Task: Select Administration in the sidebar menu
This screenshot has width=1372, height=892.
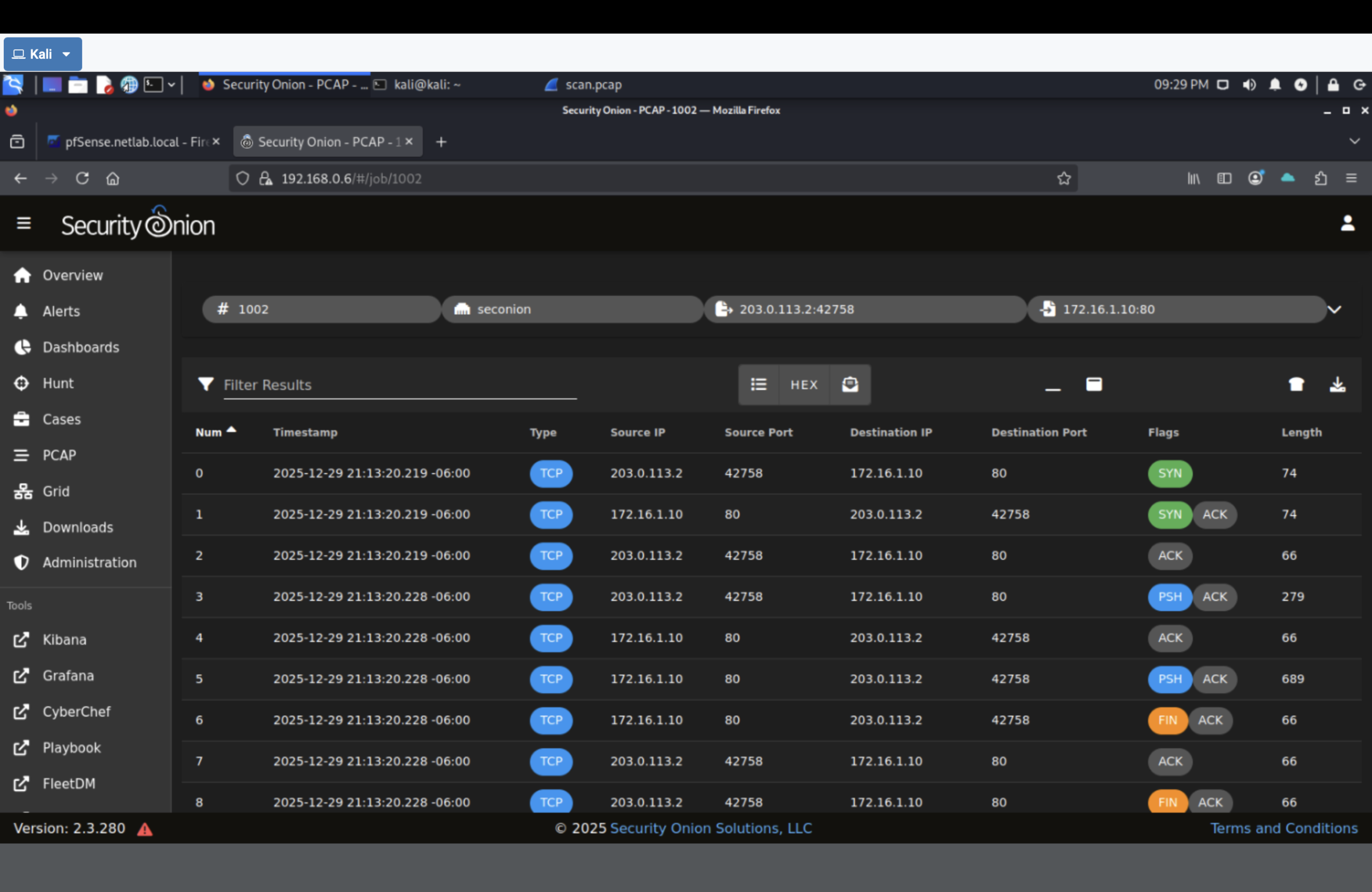Action: [x=90, y=563]
